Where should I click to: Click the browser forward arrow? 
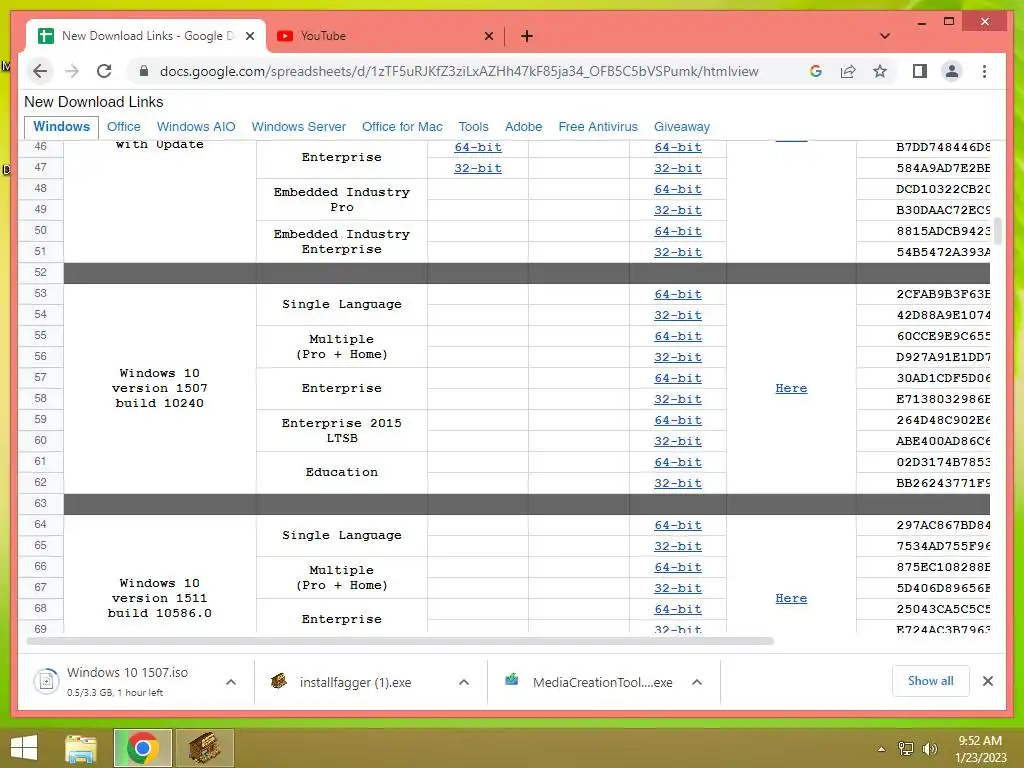click(x=72, y=71)
